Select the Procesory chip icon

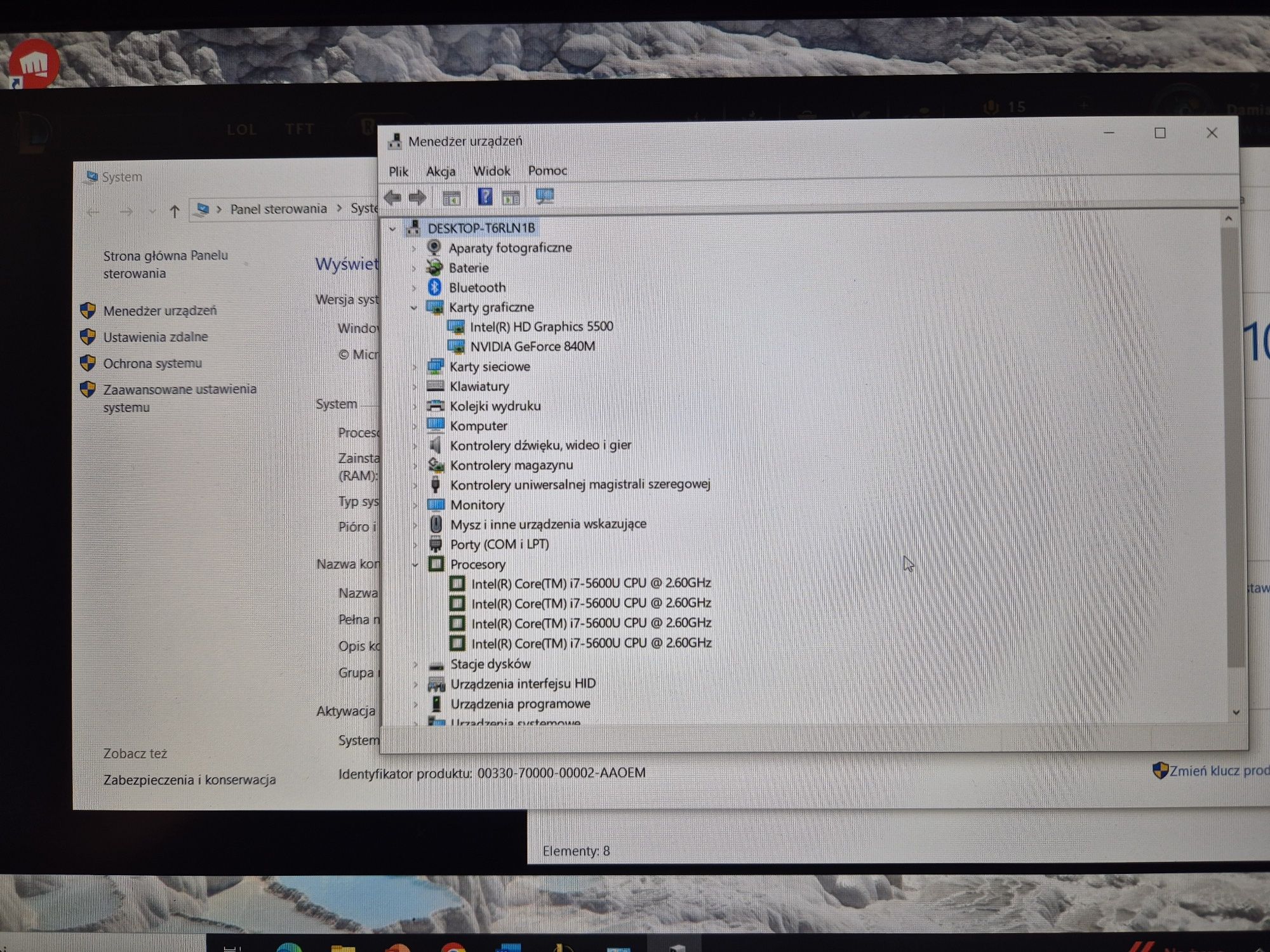pos(436,564)
